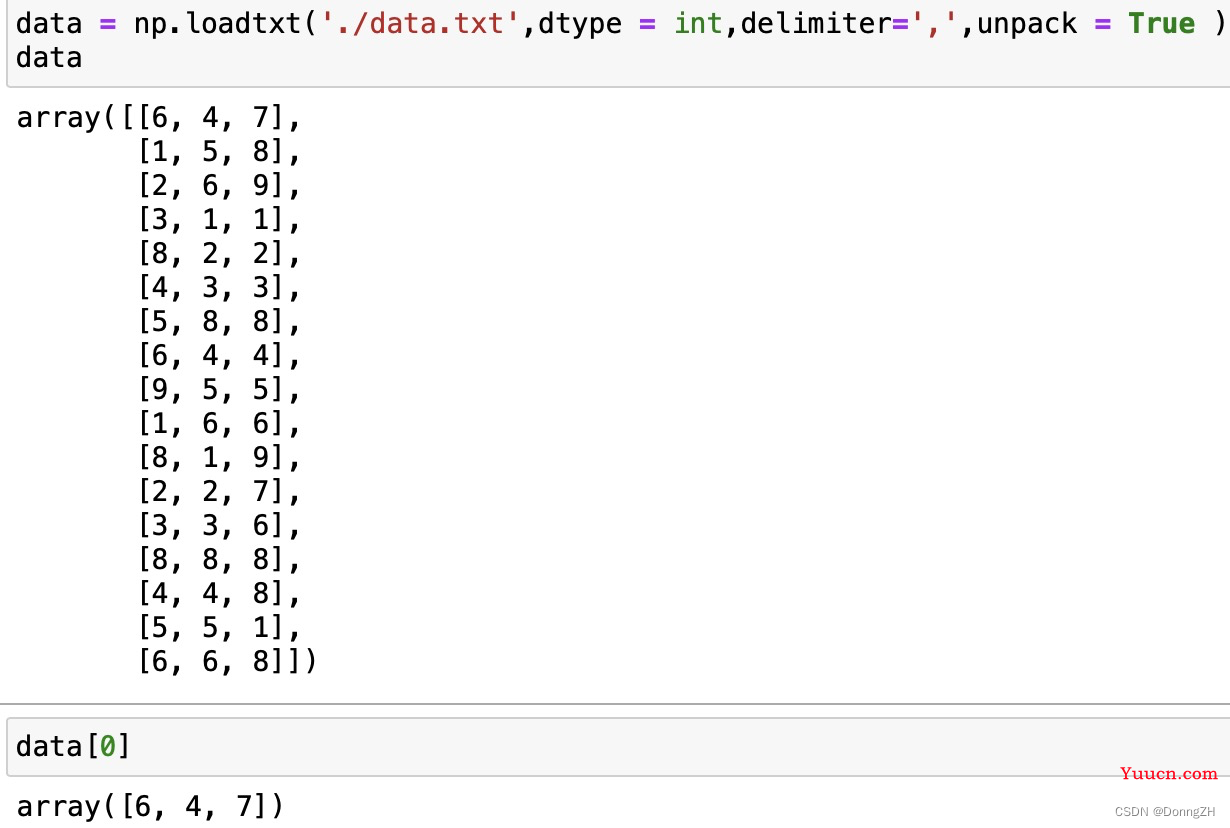Click the word data on second code line
The image size is (1230, 828).
pyautogui.click(x=49, y=58)
